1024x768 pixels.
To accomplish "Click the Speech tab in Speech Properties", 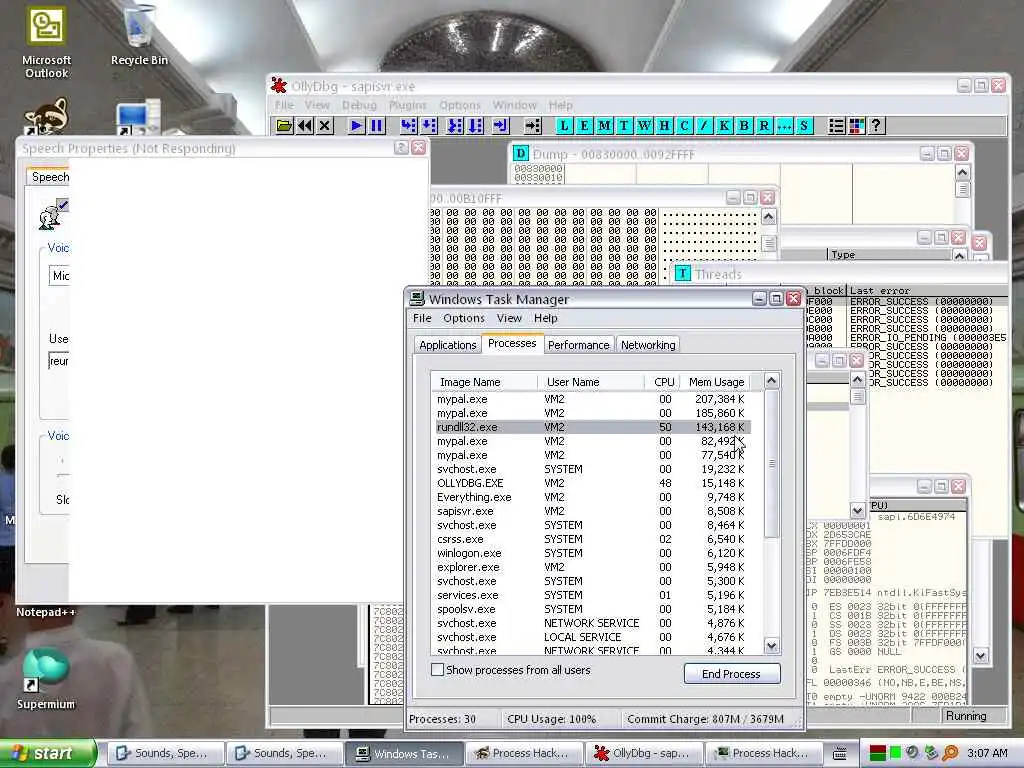I will tap(50, 177).
